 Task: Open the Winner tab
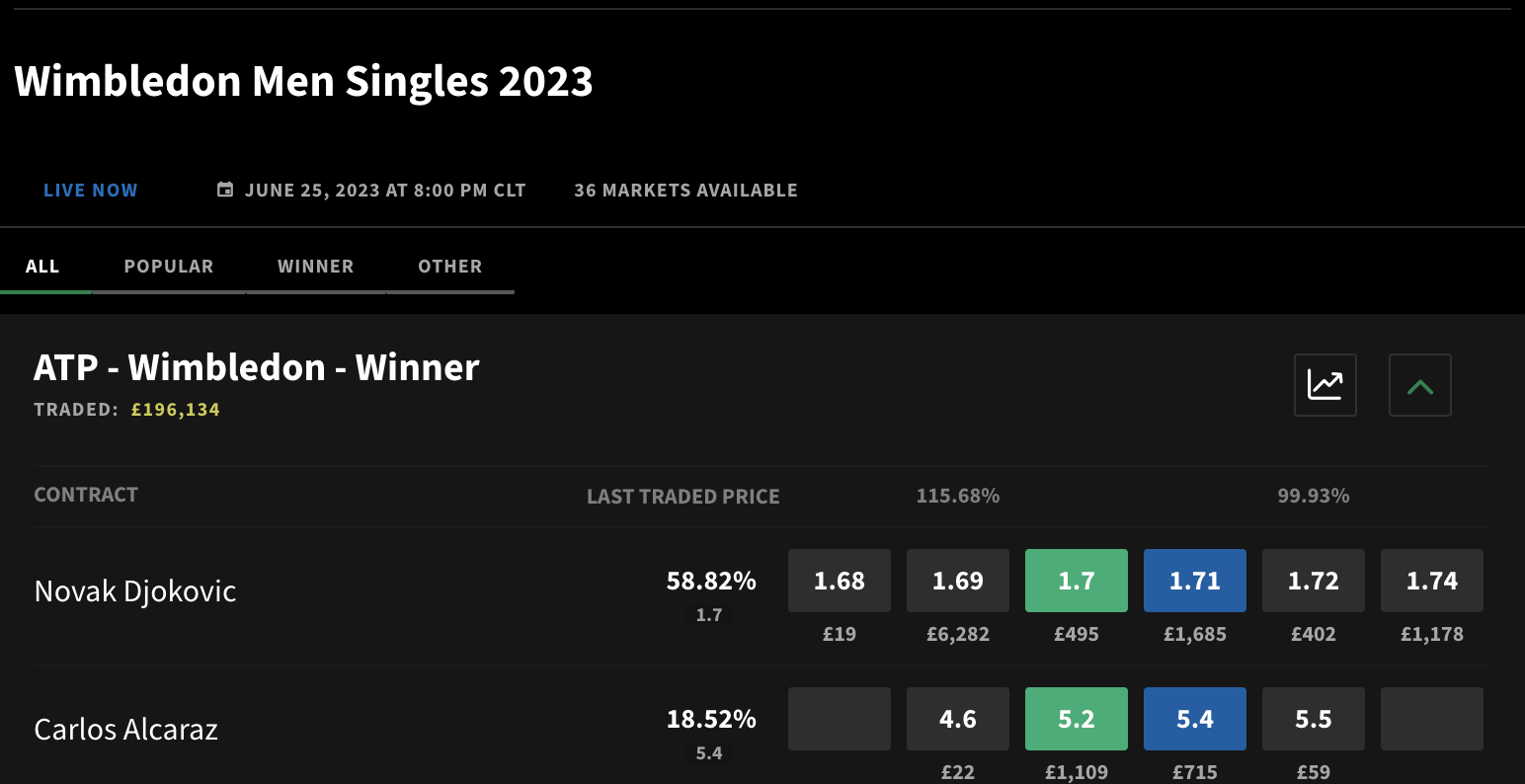(316, 267)
